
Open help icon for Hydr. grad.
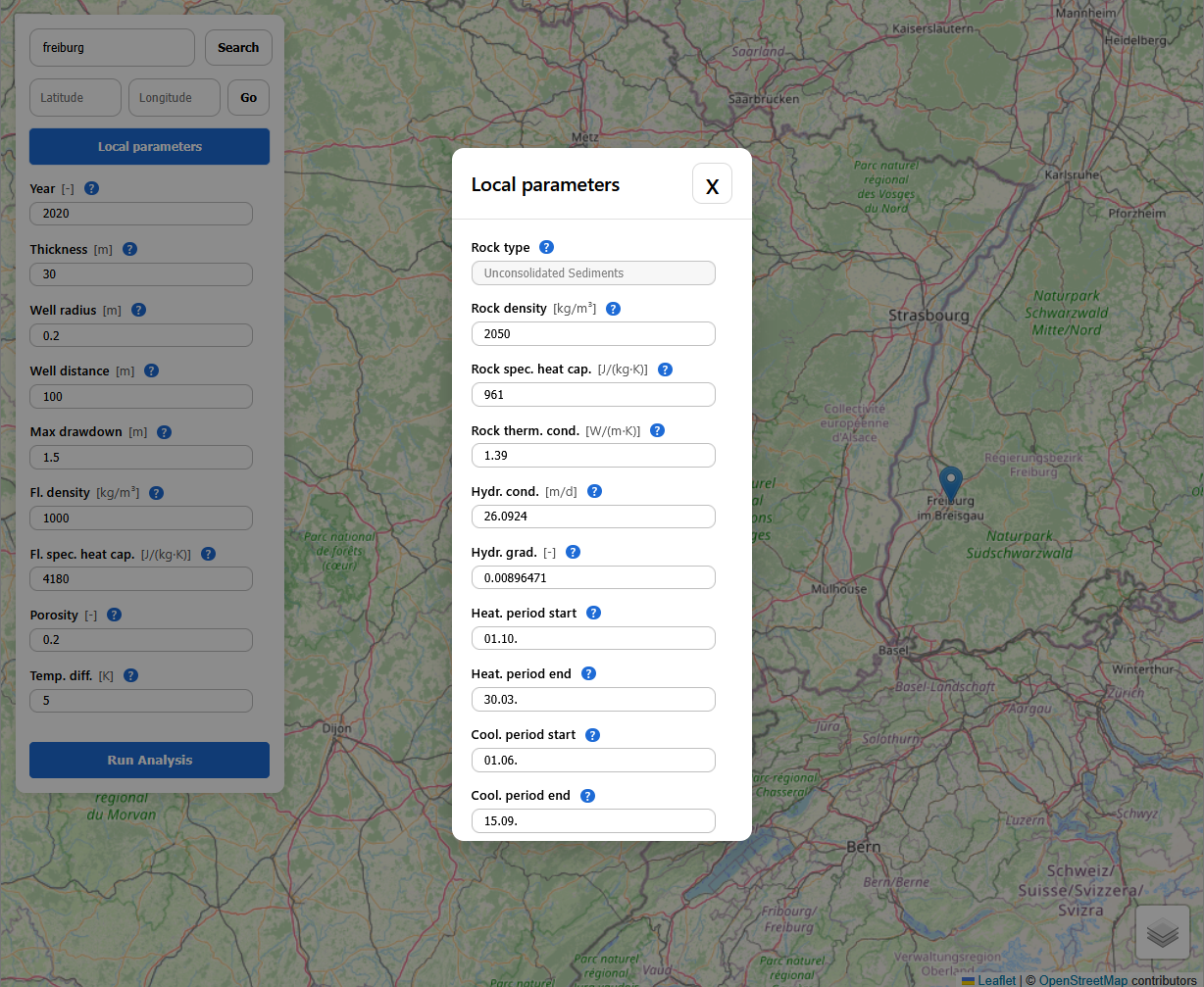[x=574, y=552]
